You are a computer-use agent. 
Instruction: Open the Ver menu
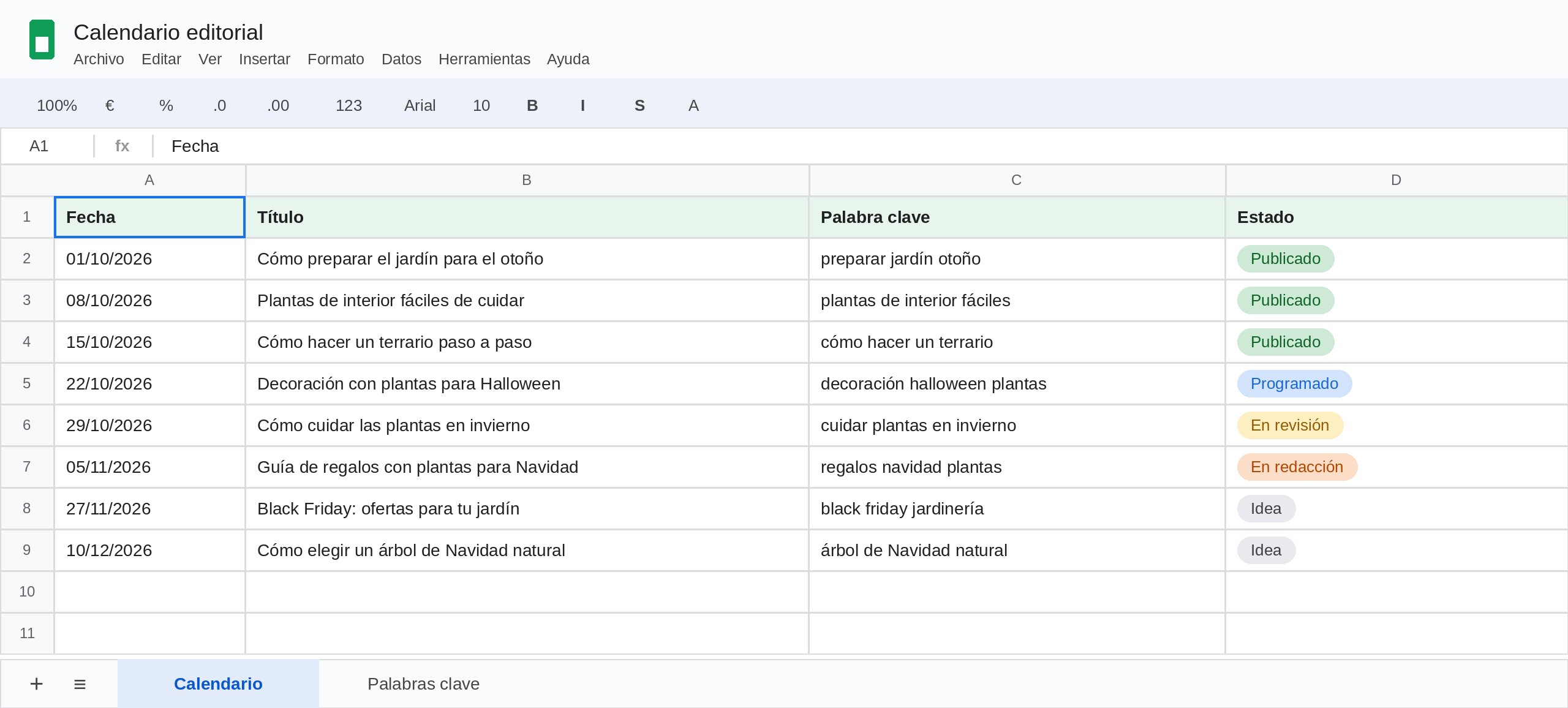pyautogui.click(x=209, y=59)
